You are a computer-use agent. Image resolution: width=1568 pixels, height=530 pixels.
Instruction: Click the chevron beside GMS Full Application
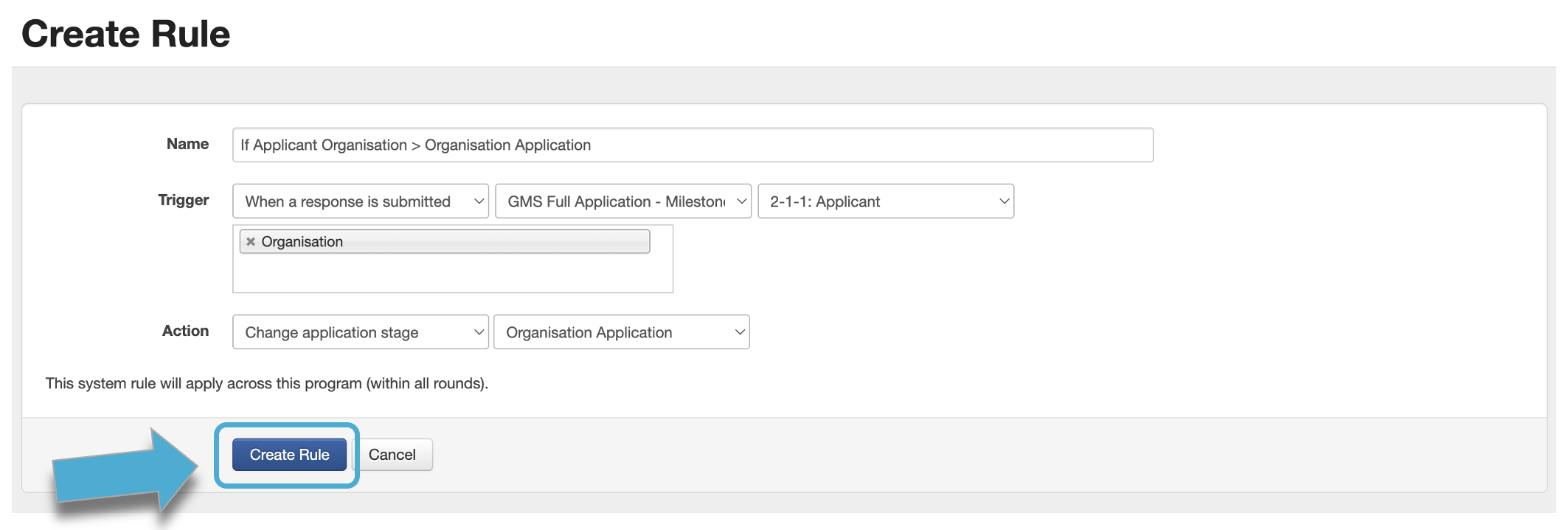click(741, 202)
